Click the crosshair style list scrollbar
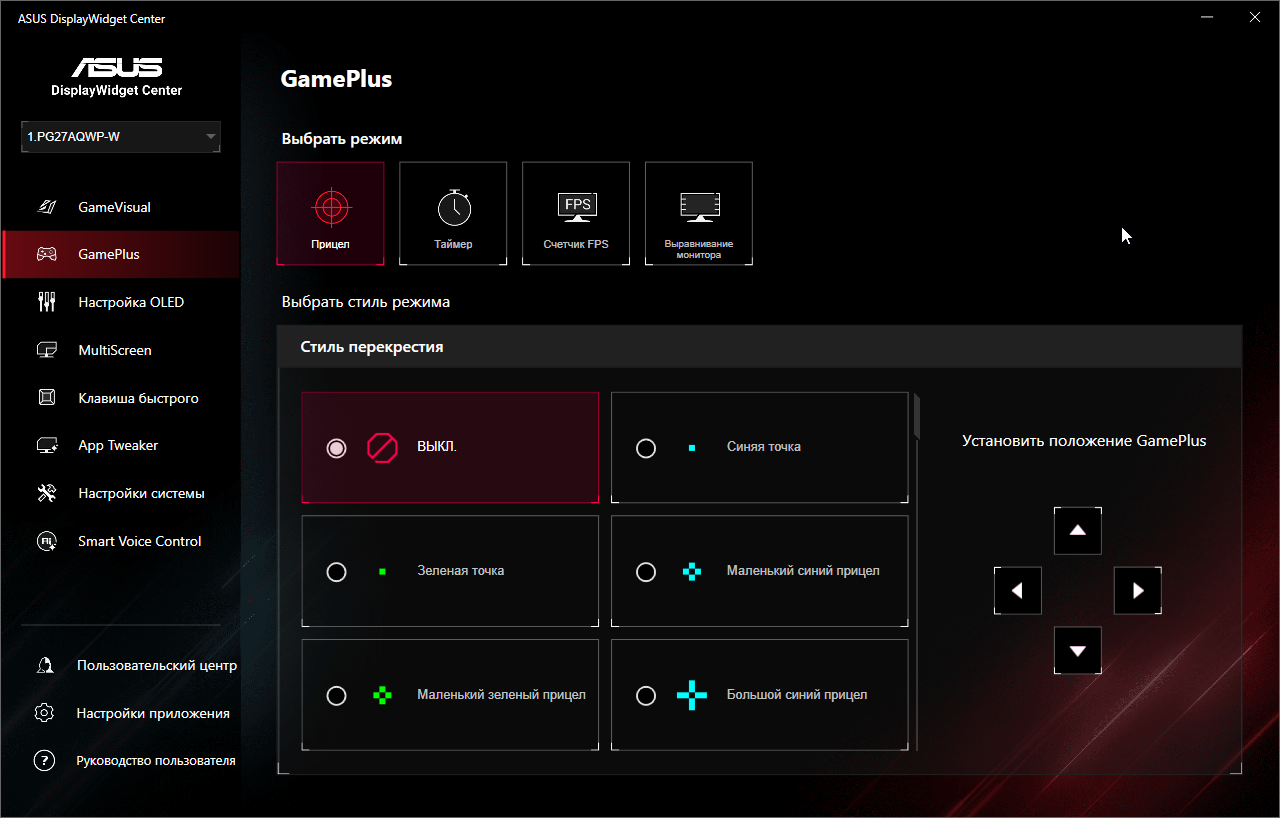 pos(917,415)
